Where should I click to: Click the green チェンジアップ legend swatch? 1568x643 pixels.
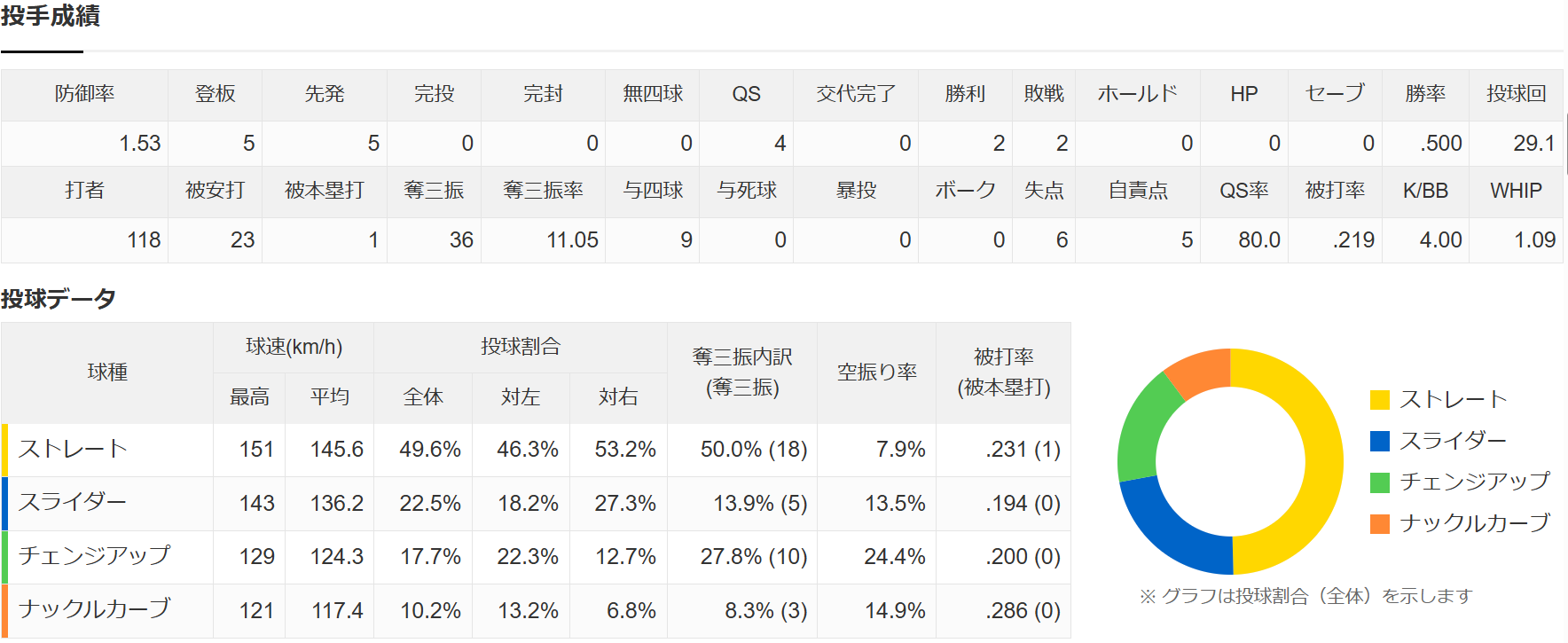click(x=1379, y=482)
